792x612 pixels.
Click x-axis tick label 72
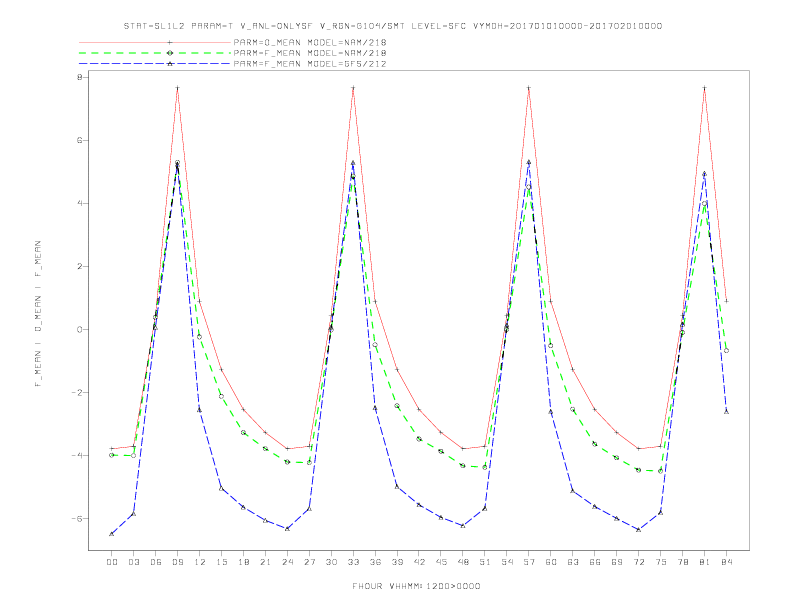pos(638,562)
